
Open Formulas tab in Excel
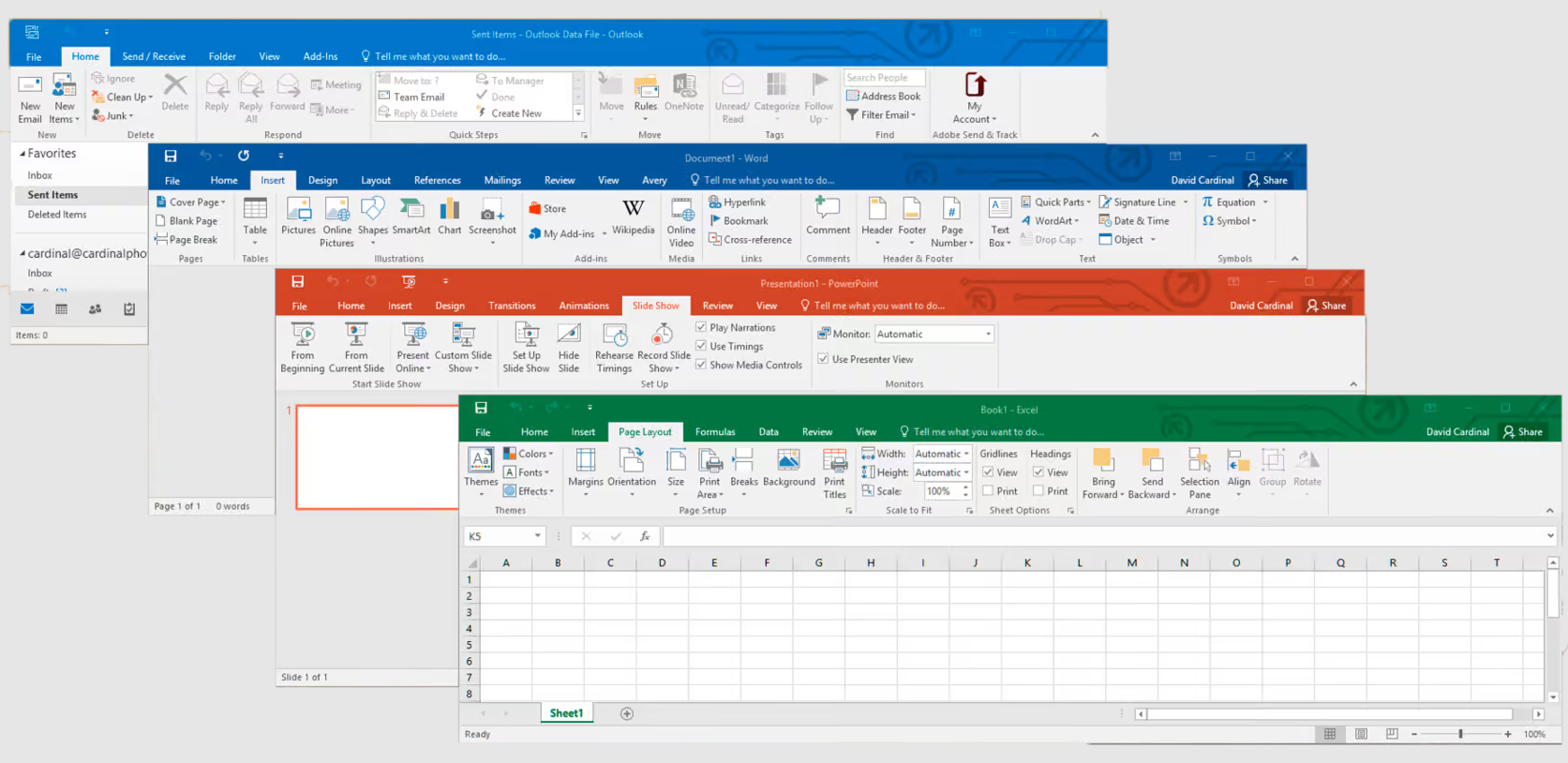coord(715,432)
